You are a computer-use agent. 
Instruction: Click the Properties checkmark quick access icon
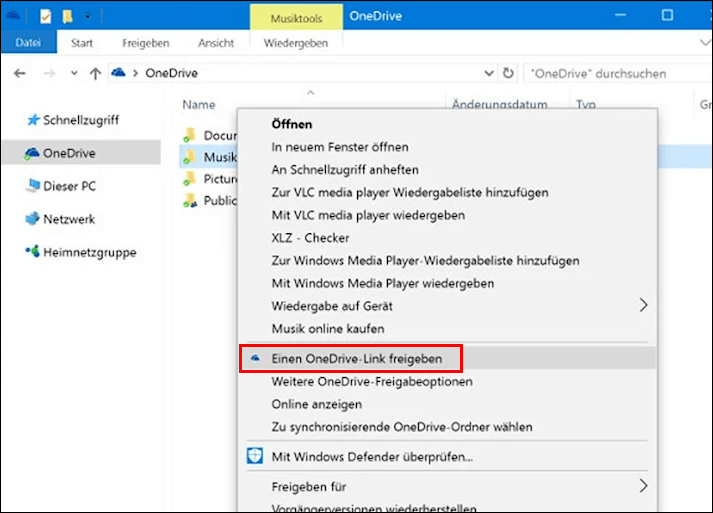point(45,17)
